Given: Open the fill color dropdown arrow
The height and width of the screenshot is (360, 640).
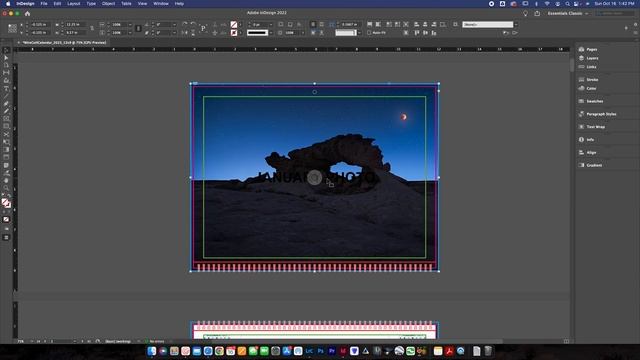Looking at the screenshot, I should (x=240, y=24).
